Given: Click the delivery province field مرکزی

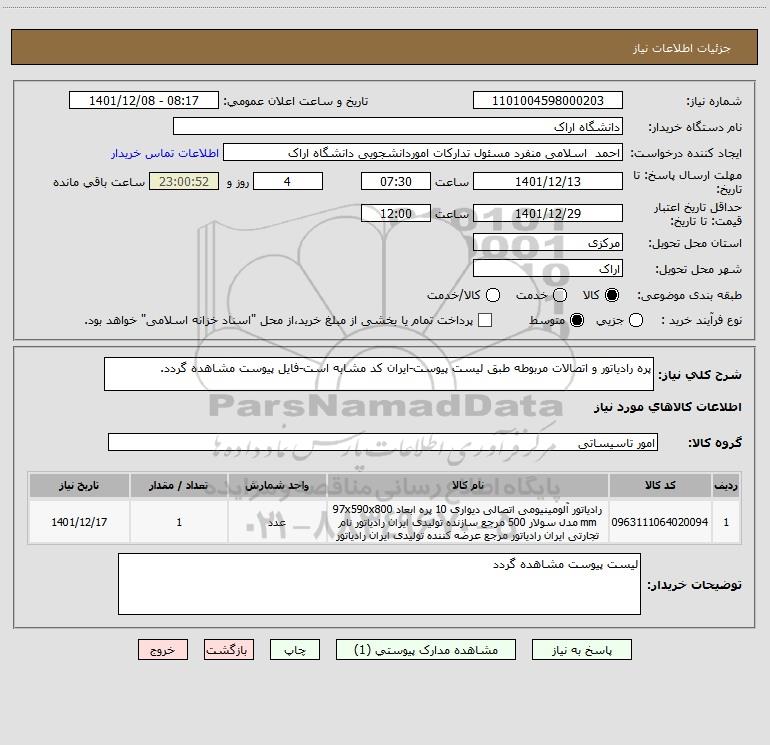Looking at the screenshot, I should [x=548, y=242].
